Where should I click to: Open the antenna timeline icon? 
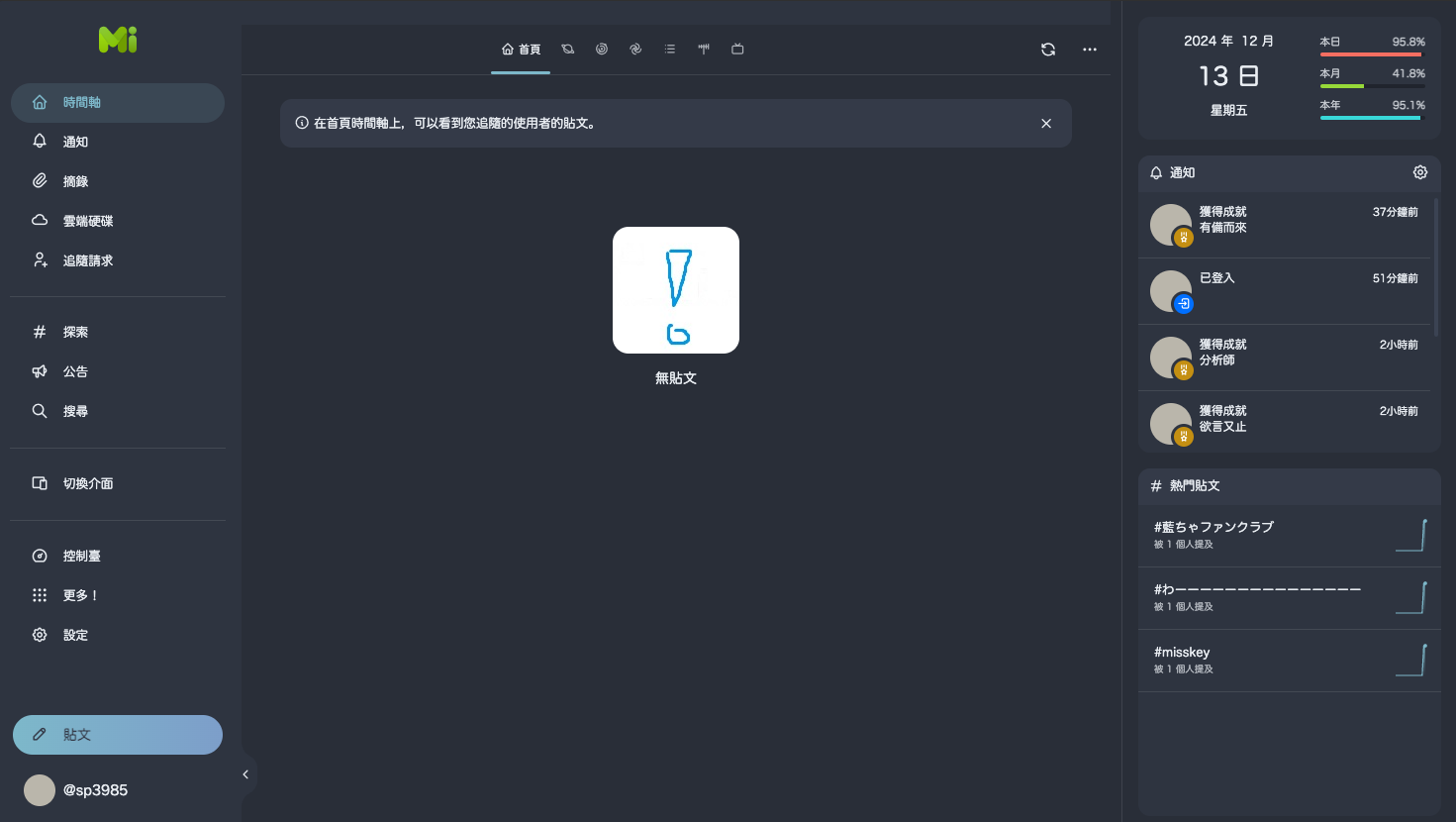(704, 49)
